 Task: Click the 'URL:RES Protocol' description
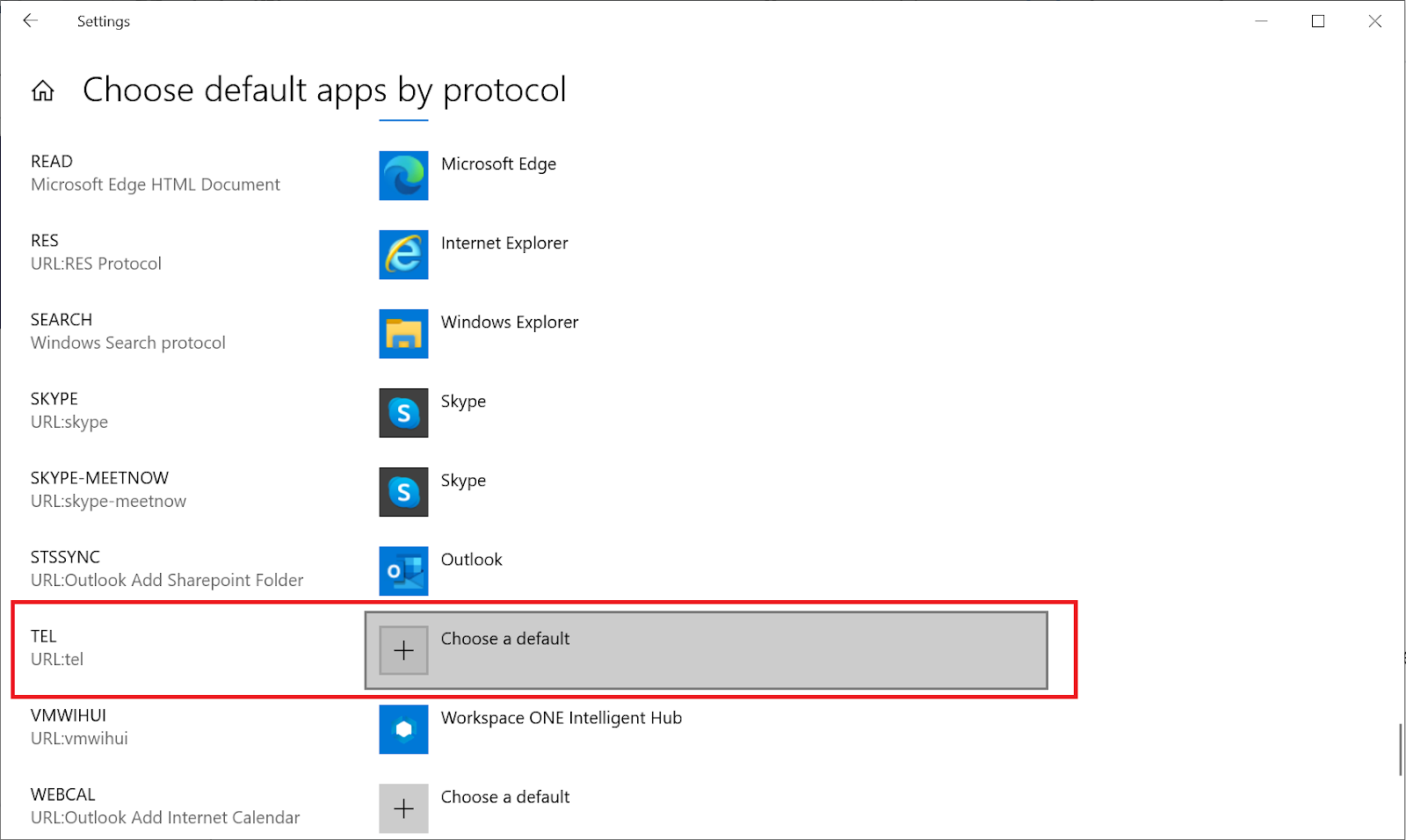point(97,264)
